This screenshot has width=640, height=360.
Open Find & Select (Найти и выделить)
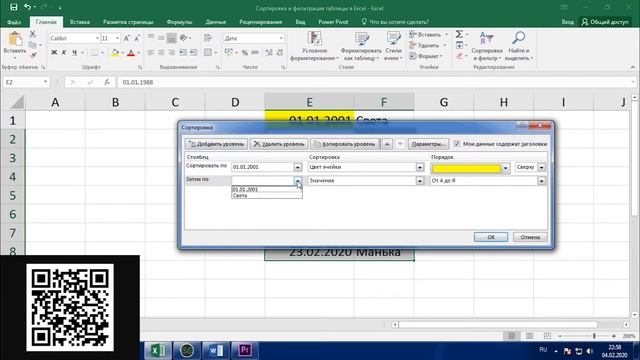pyautogui.click(x=519, y=46)
